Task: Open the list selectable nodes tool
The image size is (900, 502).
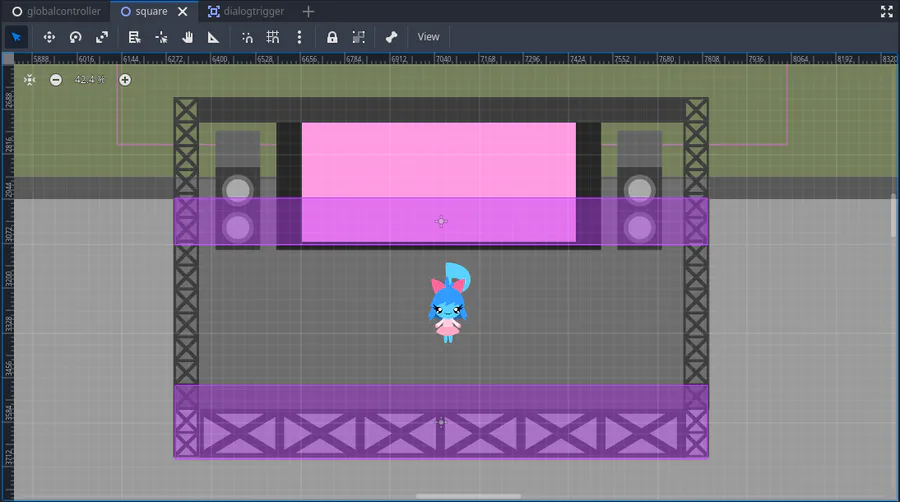Action: tap(134, 37)
